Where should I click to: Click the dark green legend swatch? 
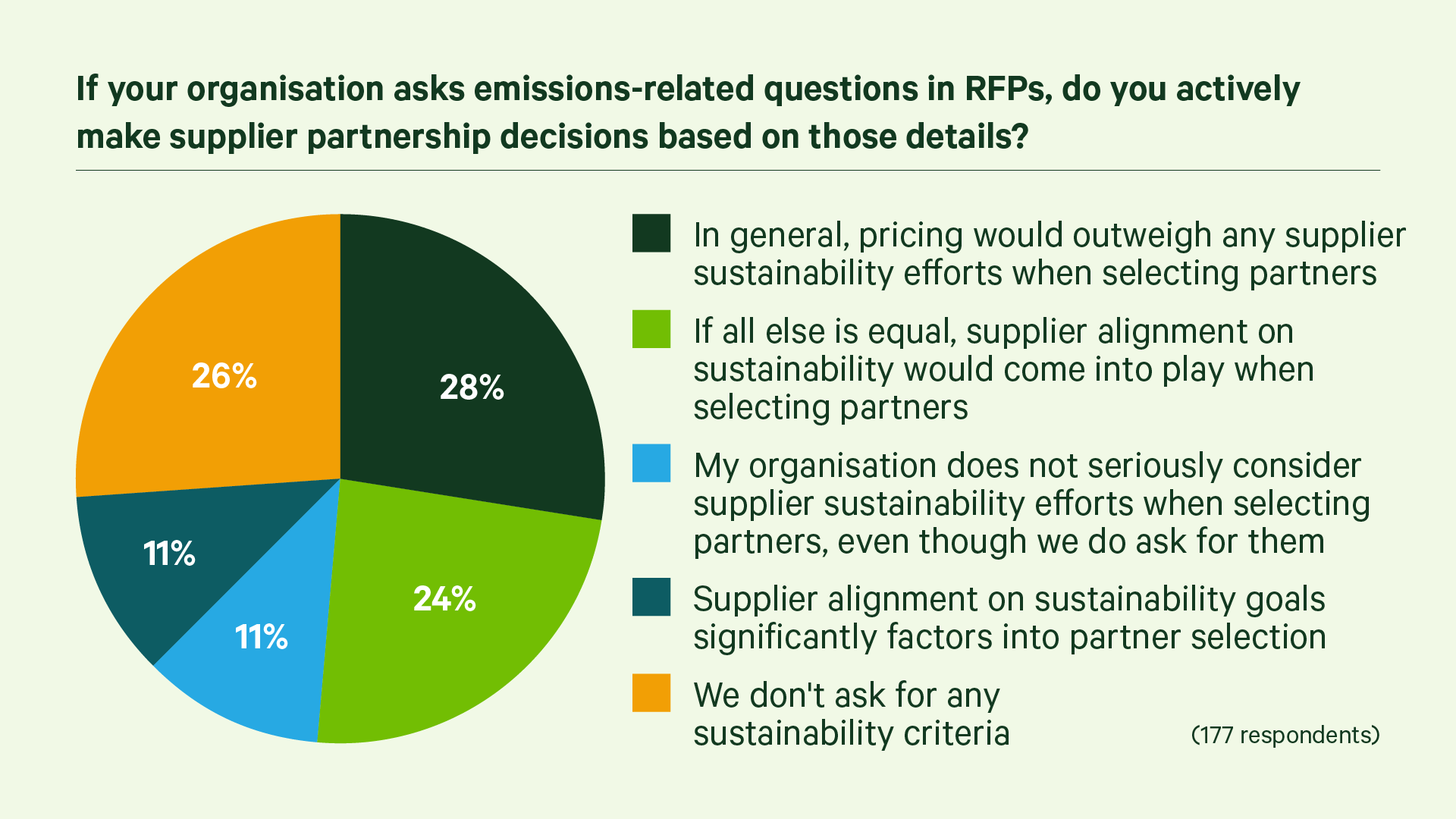651,233
